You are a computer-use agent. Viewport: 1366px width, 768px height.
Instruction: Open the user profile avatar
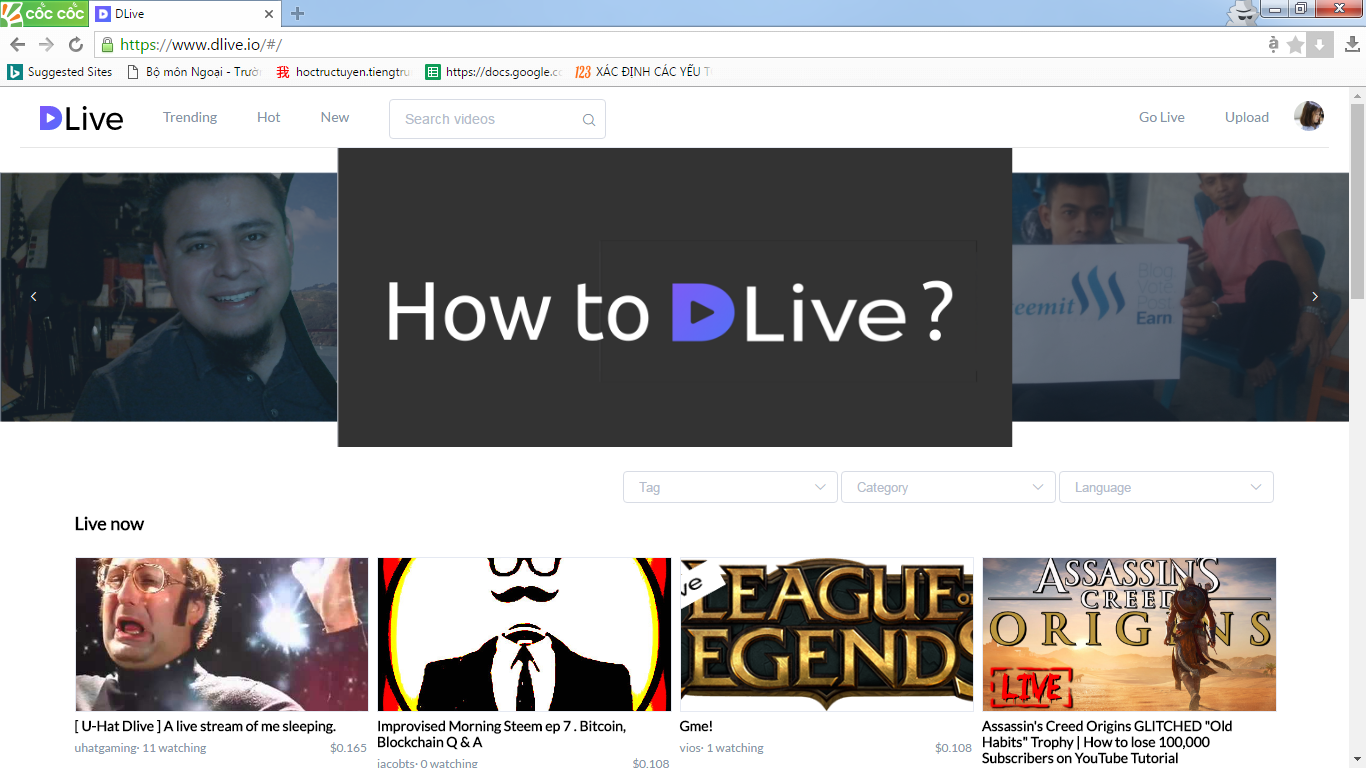(1309, 117)
